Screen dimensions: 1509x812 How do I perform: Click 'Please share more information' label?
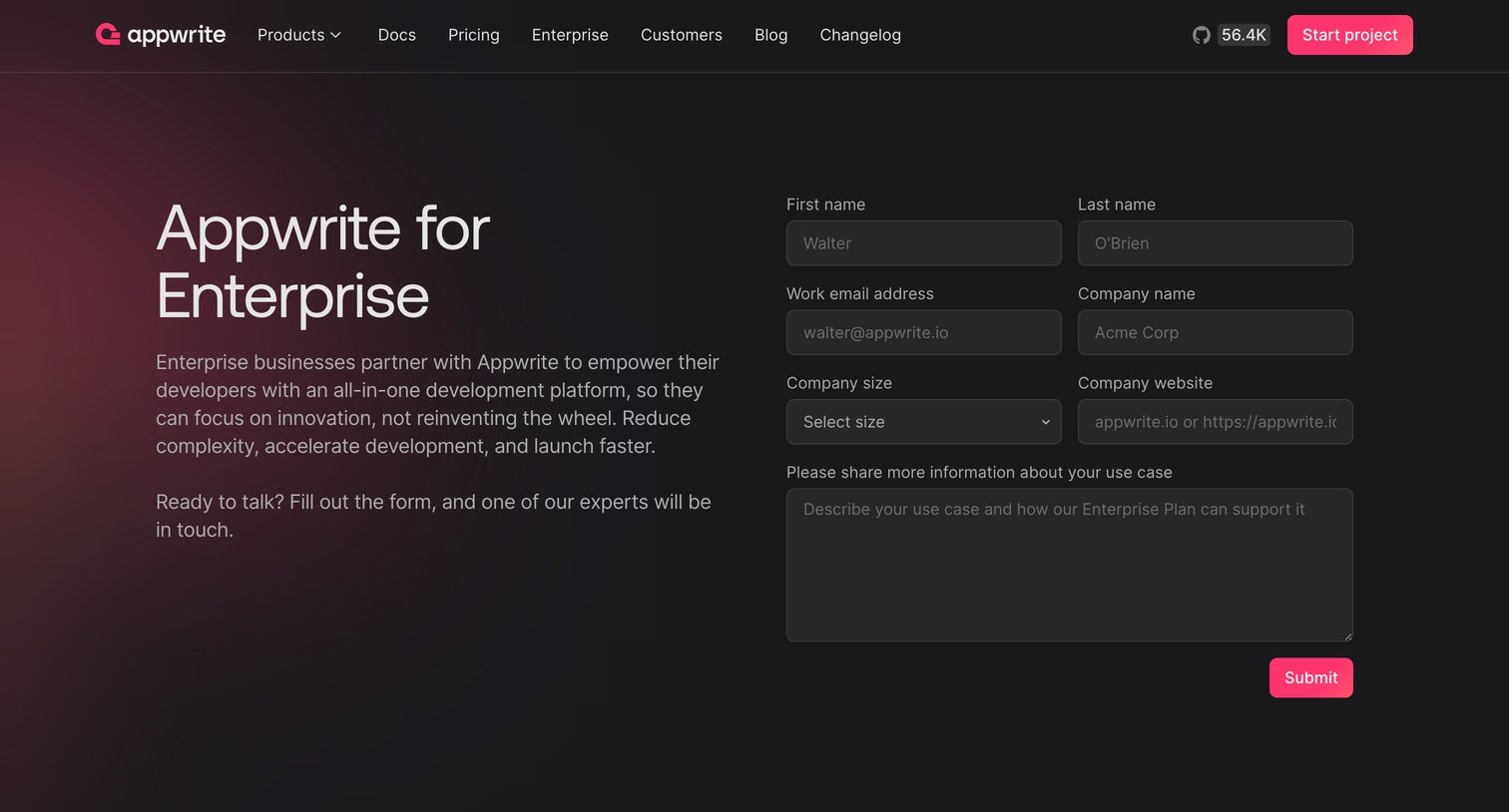tap(979, 473)
